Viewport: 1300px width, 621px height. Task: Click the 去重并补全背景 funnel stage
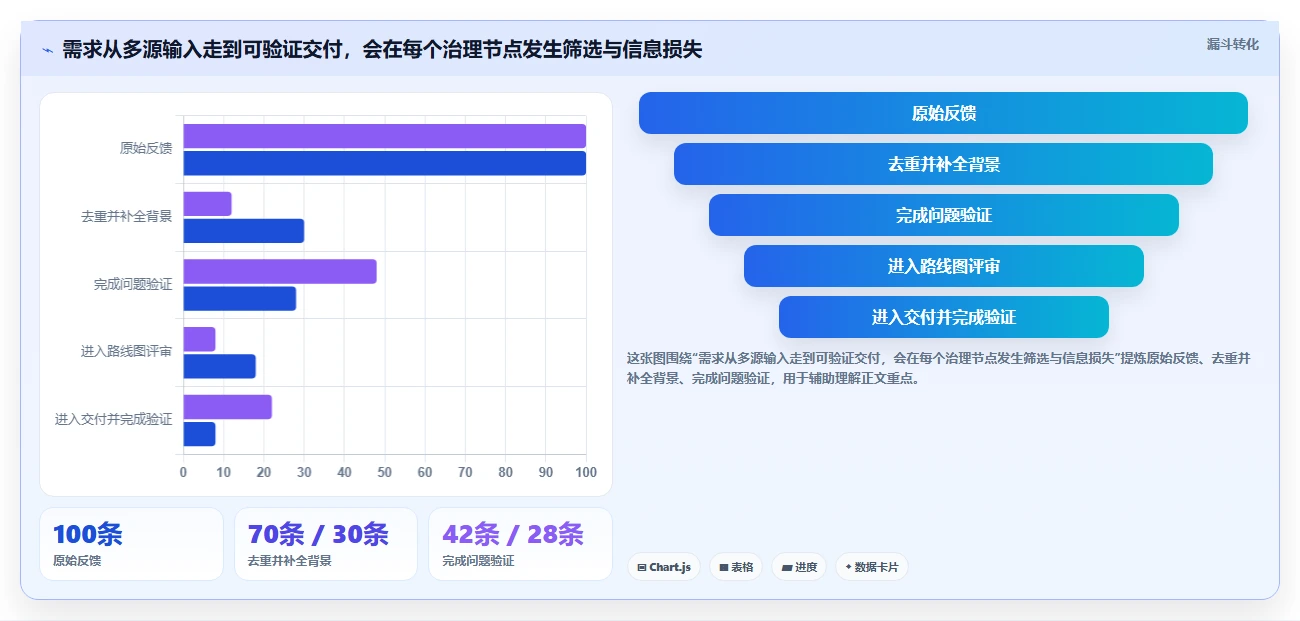[943, 164]
